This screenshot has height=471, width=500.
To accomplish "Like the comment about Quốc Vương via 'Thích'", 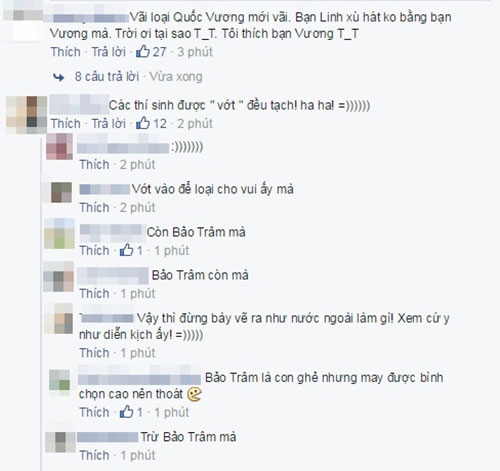I will pyautogui.click(x=66, y=52).
